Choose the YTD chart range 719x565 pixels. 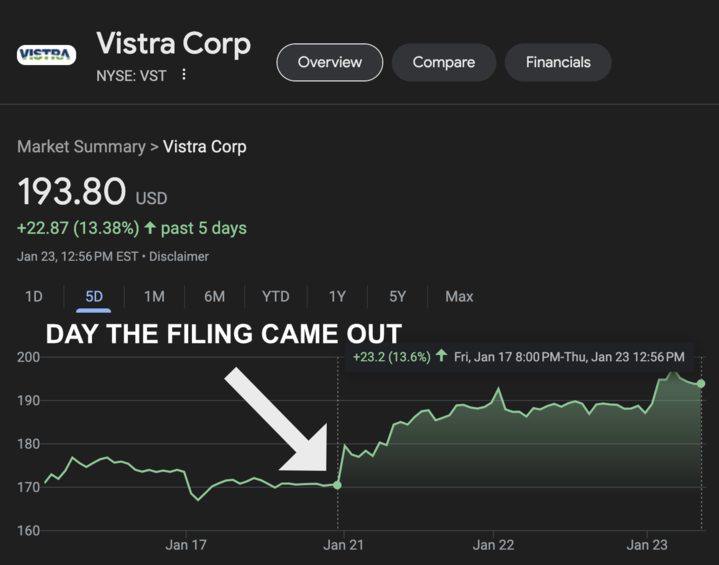pos(275,296)
